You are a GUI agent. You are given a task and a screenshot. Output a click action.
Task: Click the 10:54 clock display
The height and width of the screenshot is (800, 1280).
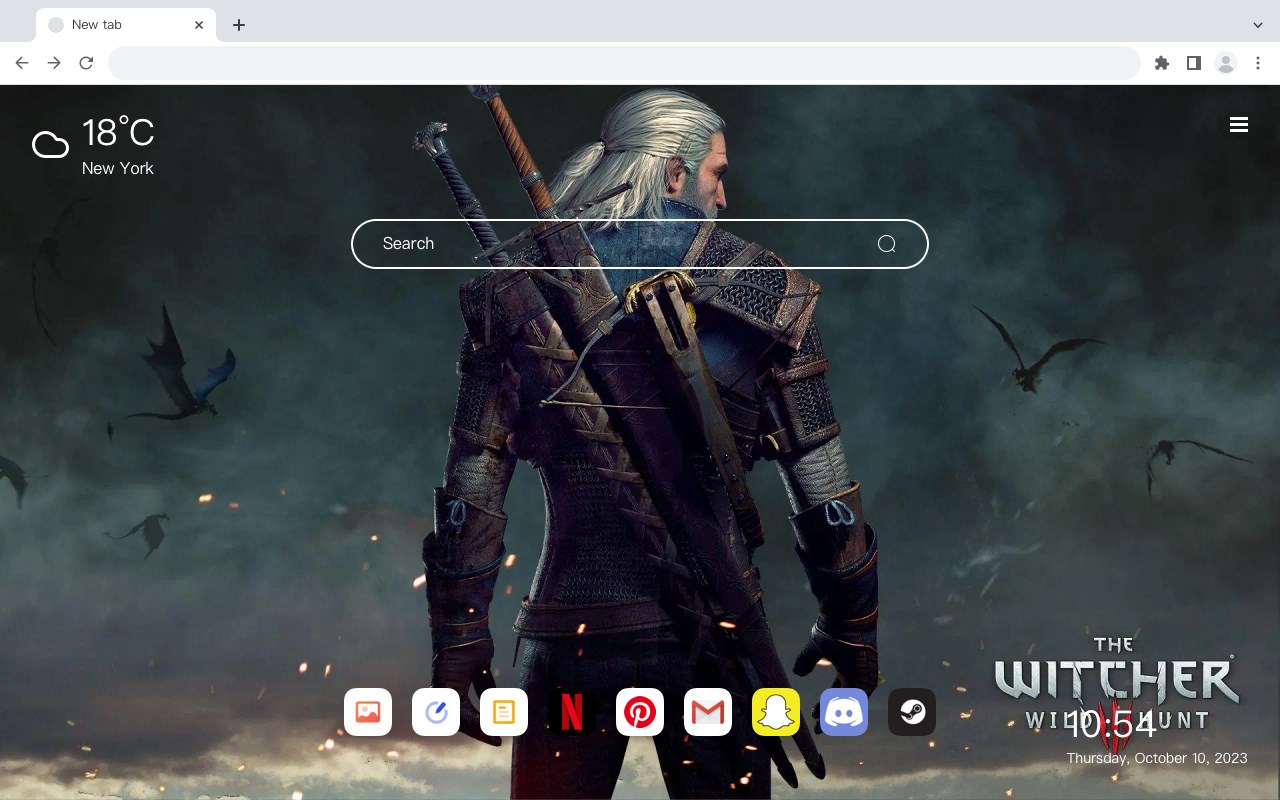1111,724
